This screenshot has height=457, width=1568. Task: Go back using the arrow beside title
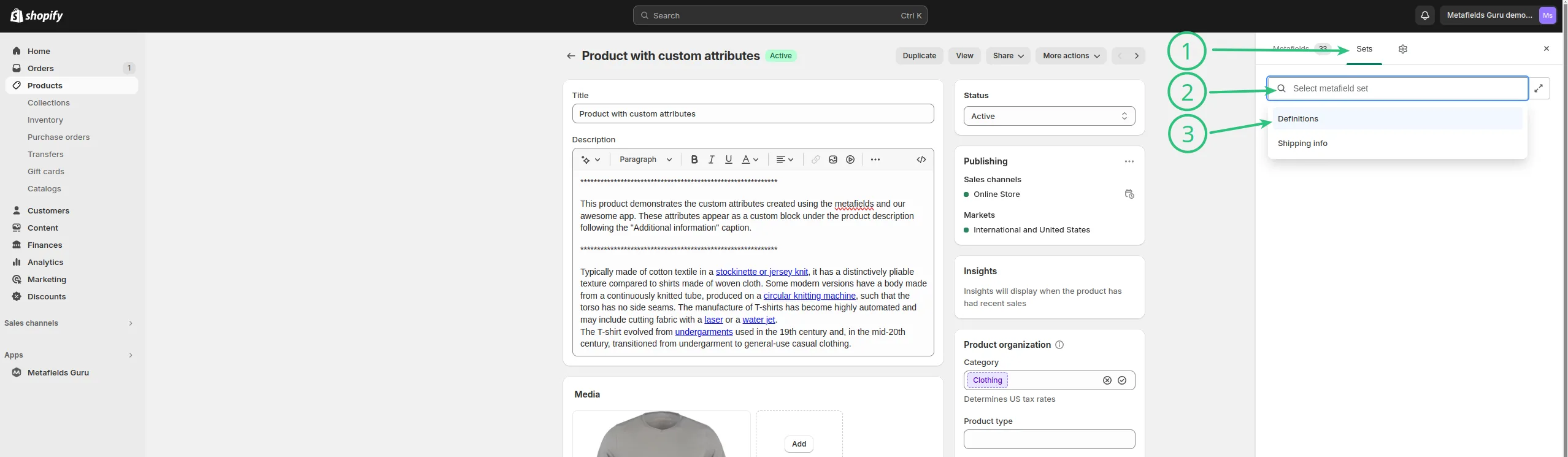pos(571,56)
